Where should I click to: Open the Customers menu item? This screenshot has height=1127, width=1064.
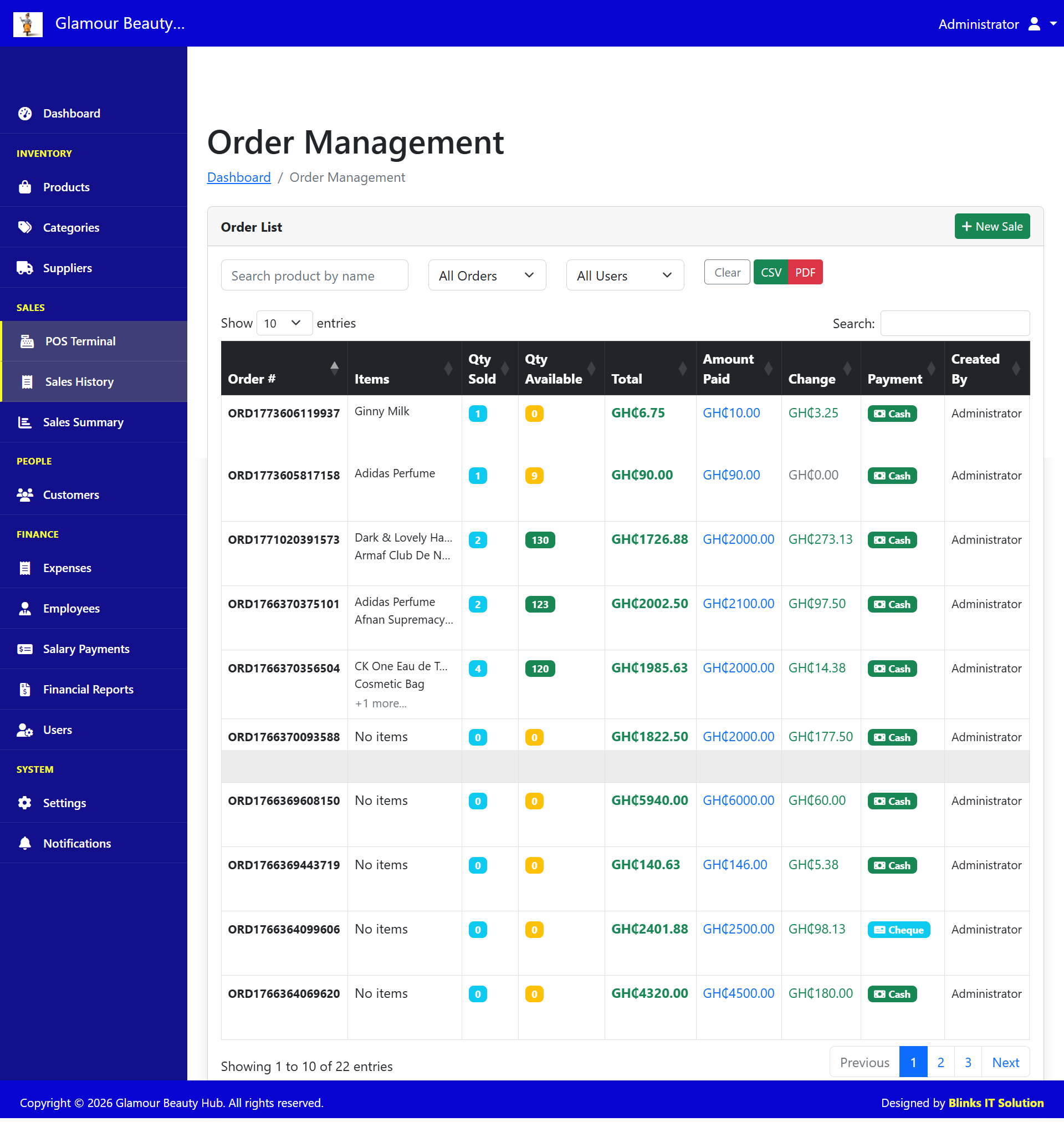point(94,495)
